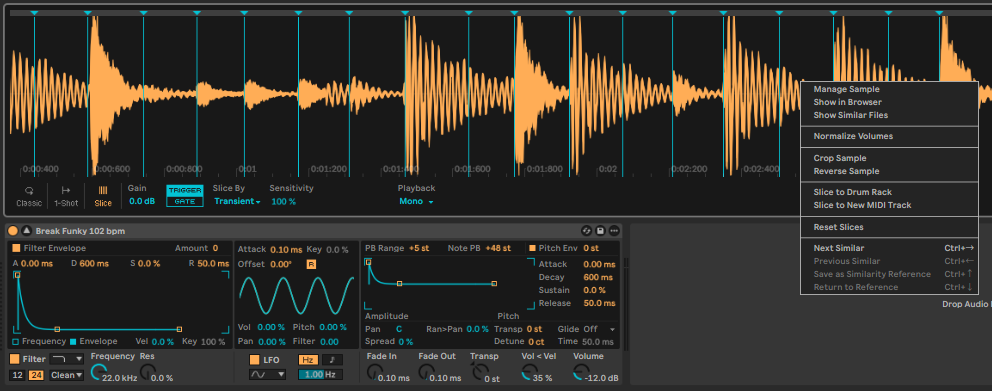Viewport: 992px width, 391px height.
Task: Select the TRIGGER playback button
Action: click(x=185, y=190)
